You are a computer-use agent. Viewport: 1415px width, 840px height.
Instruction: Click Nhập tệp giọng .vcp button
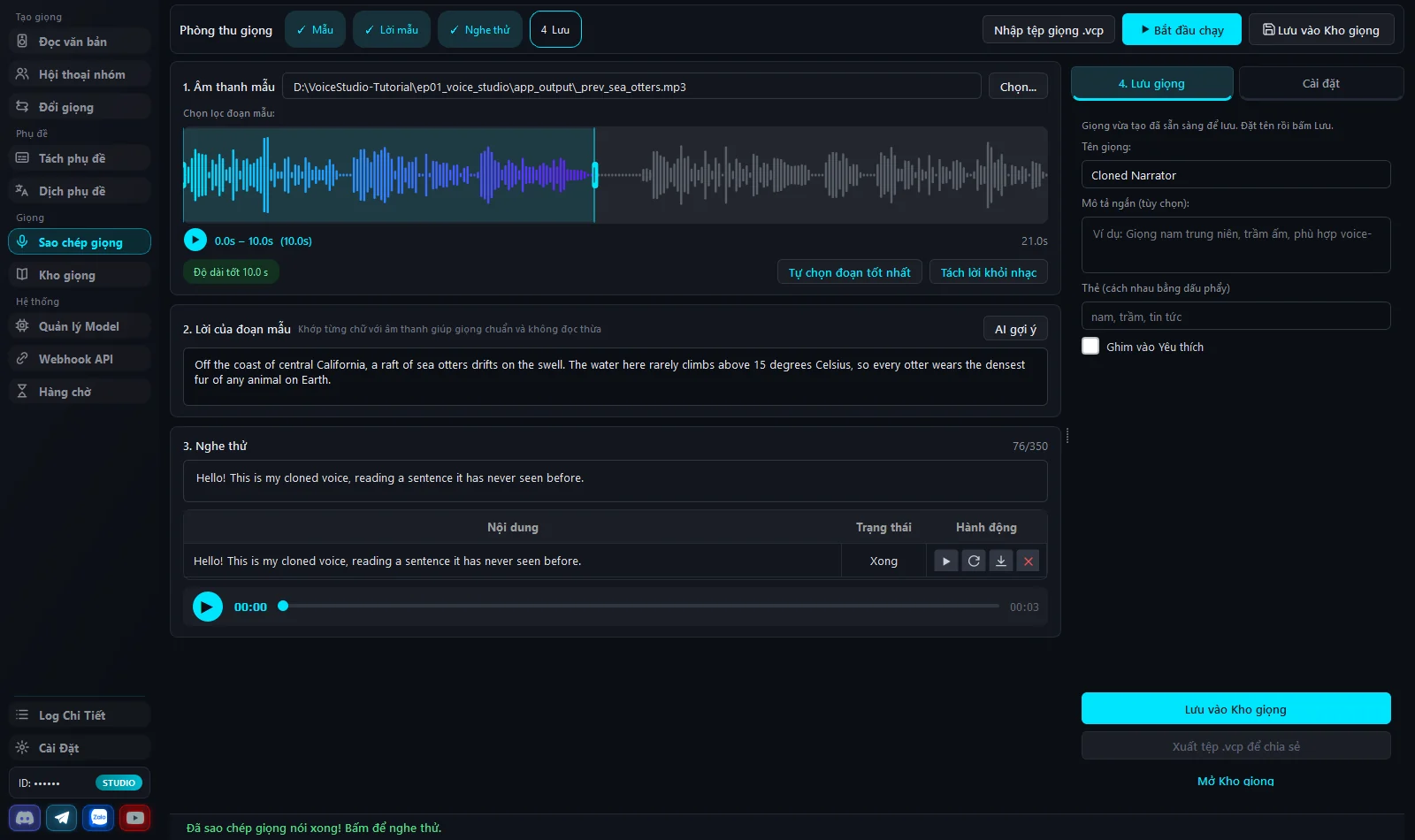click(1049, 29)
